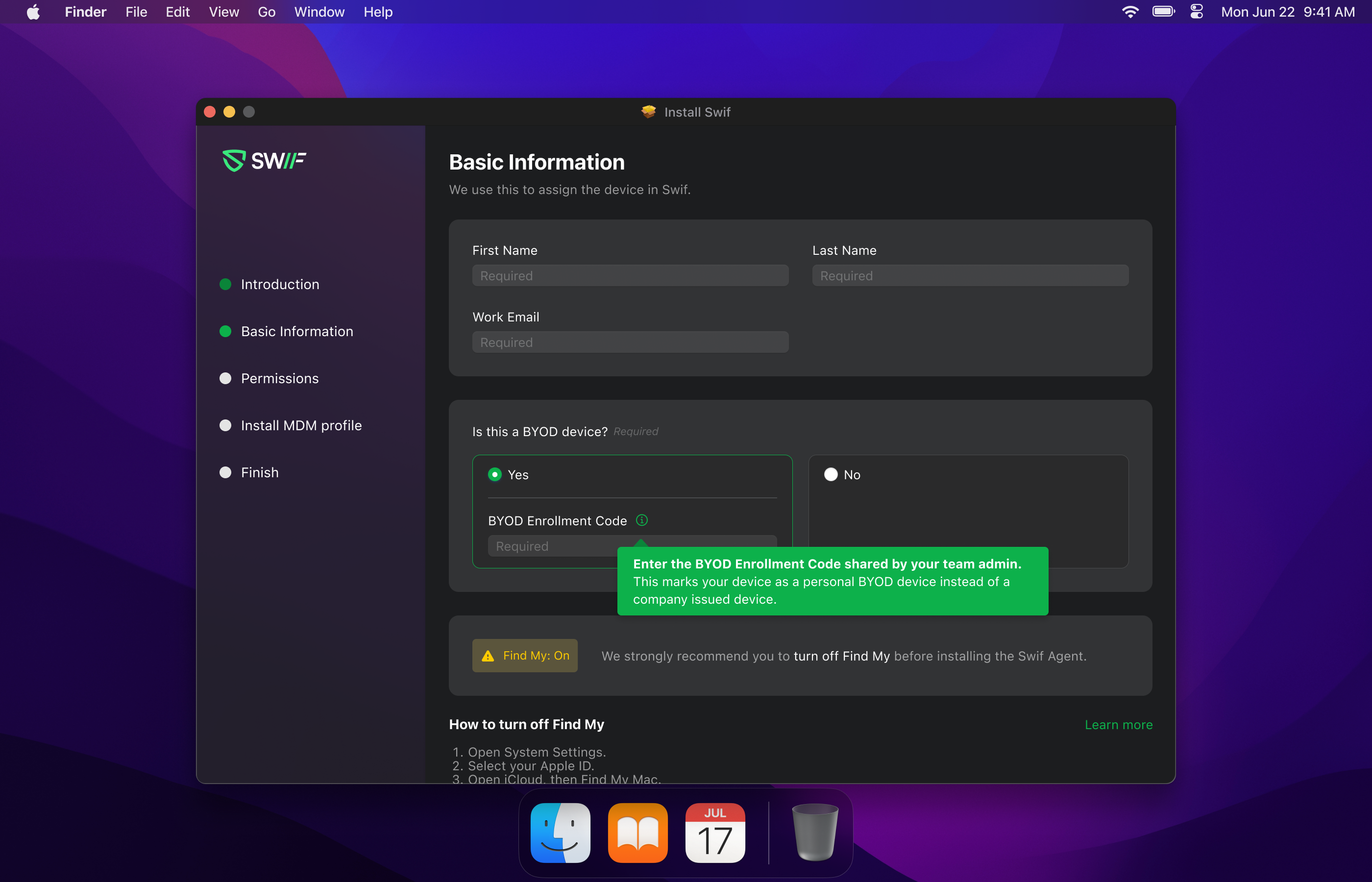The image size is (1372, 882).
Task: Select Yes for the BYOD device question
Action: tap(495, 475)
